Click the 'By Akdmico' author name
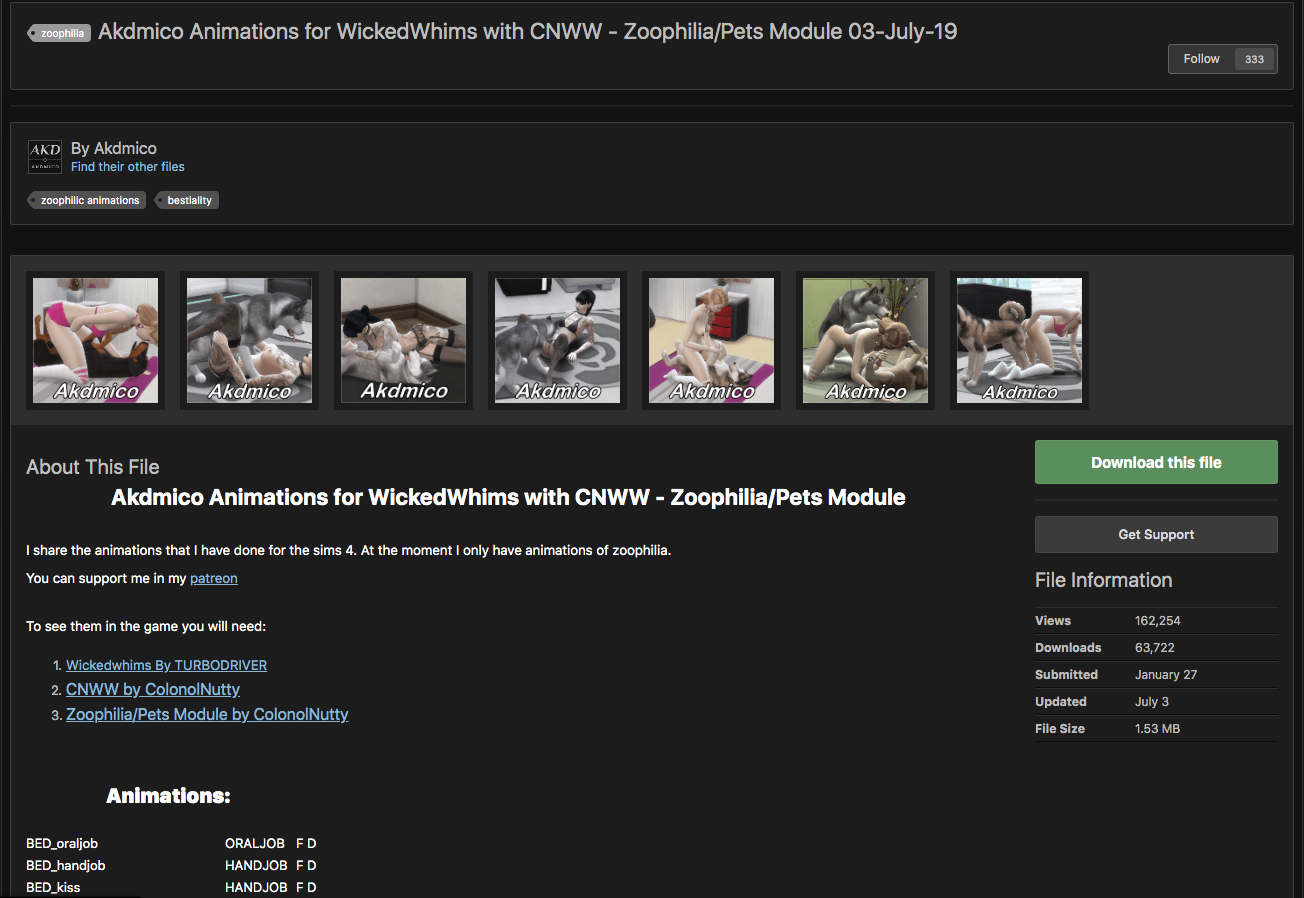The image size is (1304, 898). (x=114, y=148)
